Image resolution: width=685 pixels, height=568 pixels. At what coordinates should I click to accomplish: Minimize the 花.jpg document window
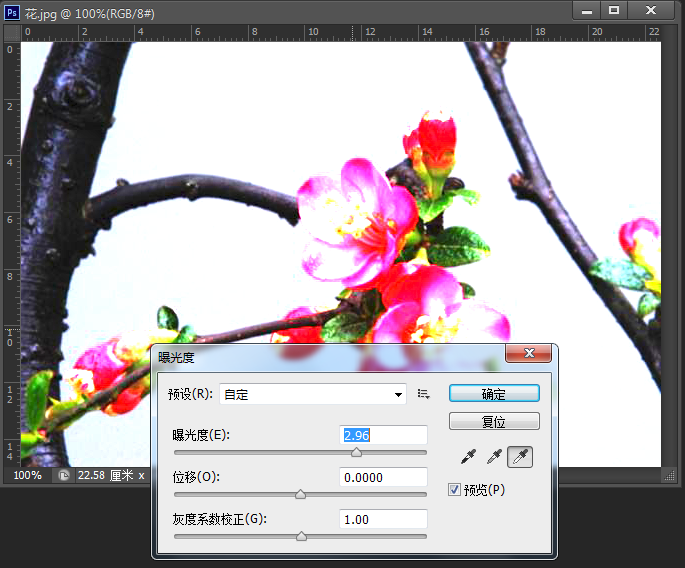pos(587,9)
